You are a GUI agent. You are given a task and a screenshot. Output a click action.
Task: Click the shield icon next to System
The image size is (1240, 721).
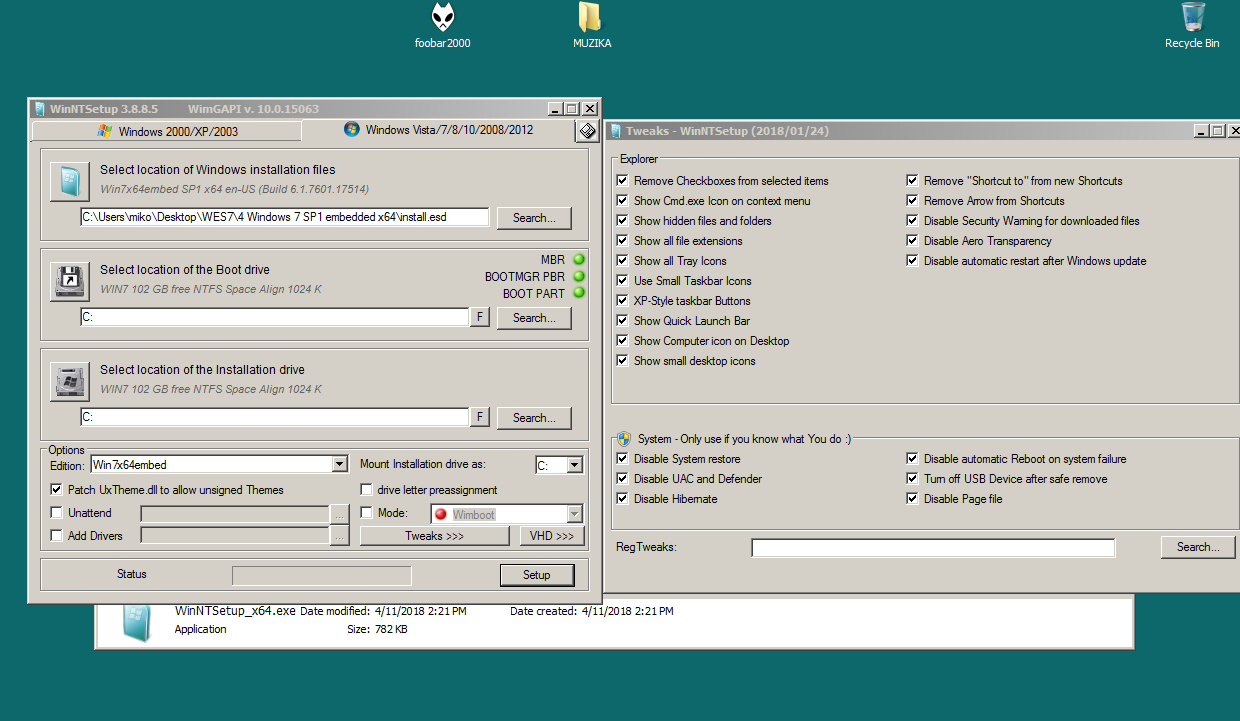[x=624, y=438]
